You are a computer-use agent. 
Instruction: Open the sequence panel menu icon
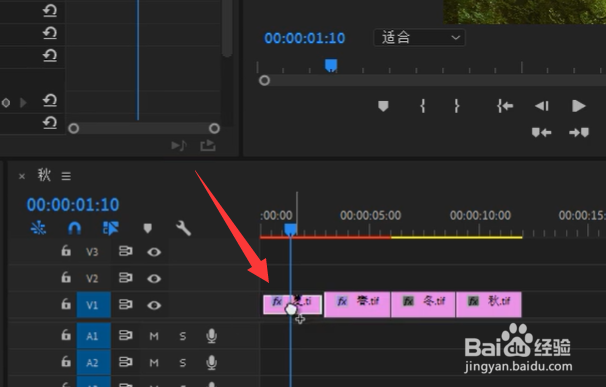[x=66, y=176]
